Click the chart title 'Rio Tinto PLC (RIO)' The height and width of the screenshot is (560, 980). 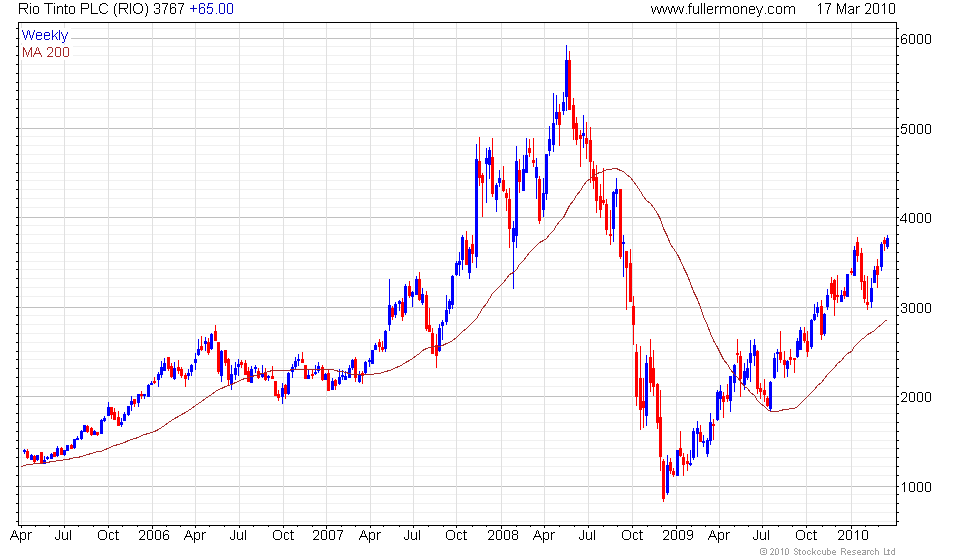pyautogui.click(x=83, y=9)
